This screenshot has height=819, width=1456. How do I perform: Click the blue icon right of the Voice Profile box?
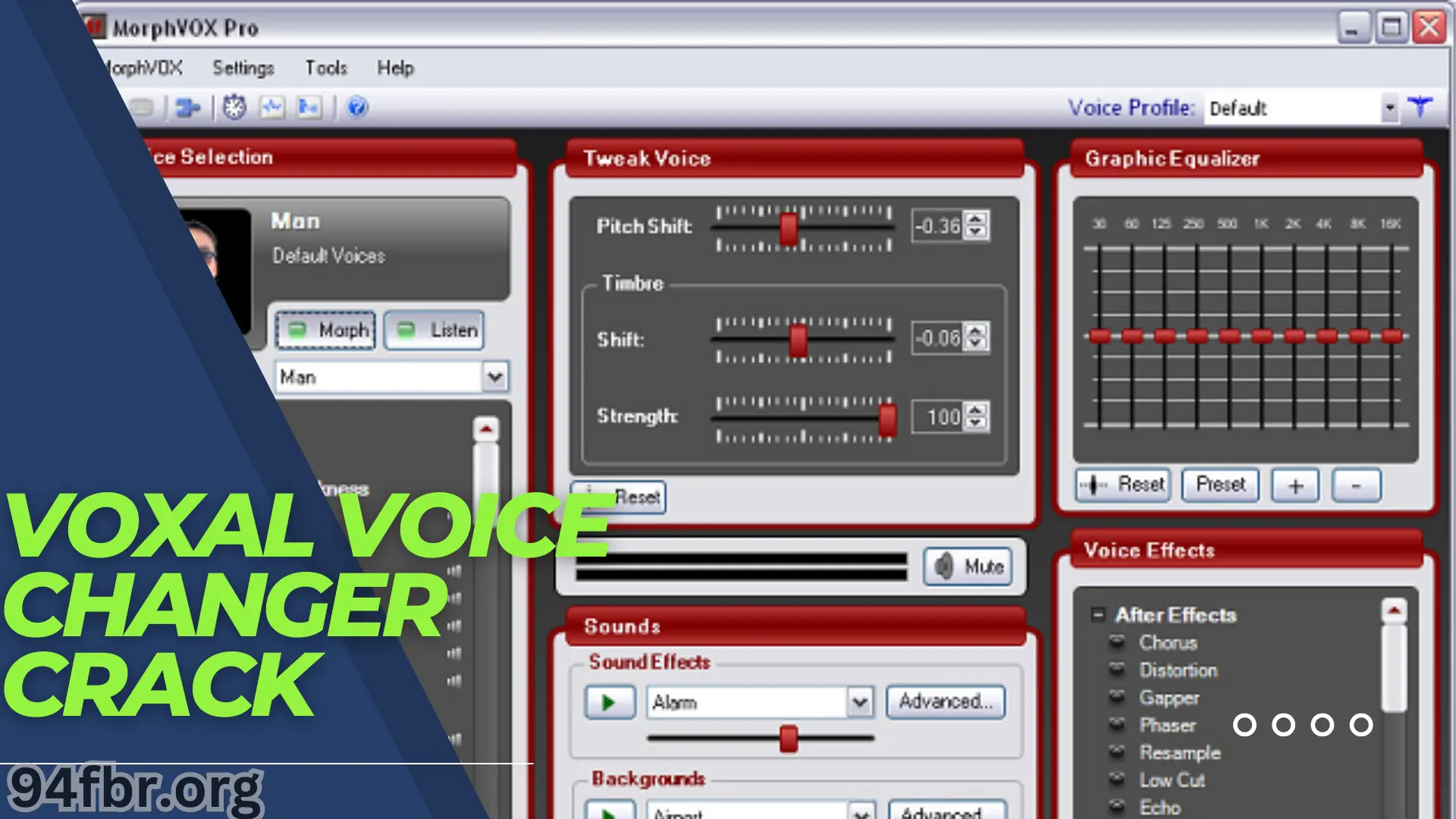click(1420, 107)
